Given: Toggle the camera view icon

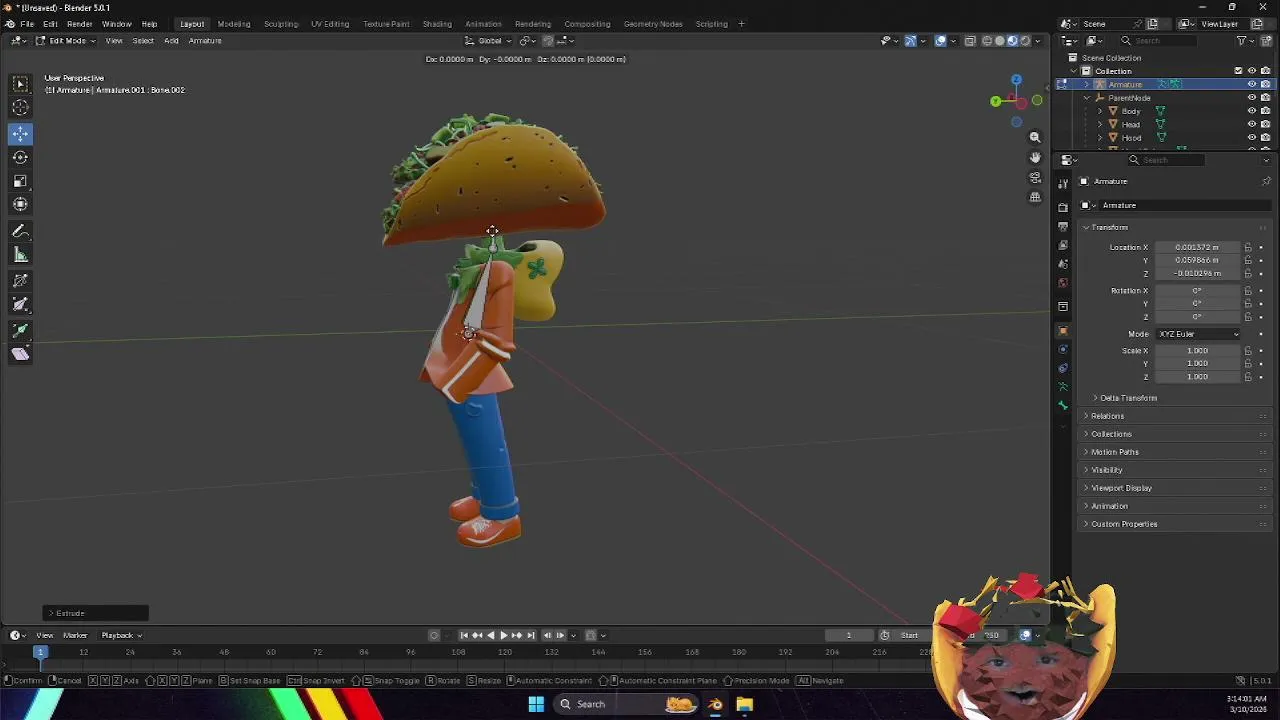Looking at the screenshot, I should click(x=1035, y=177).
